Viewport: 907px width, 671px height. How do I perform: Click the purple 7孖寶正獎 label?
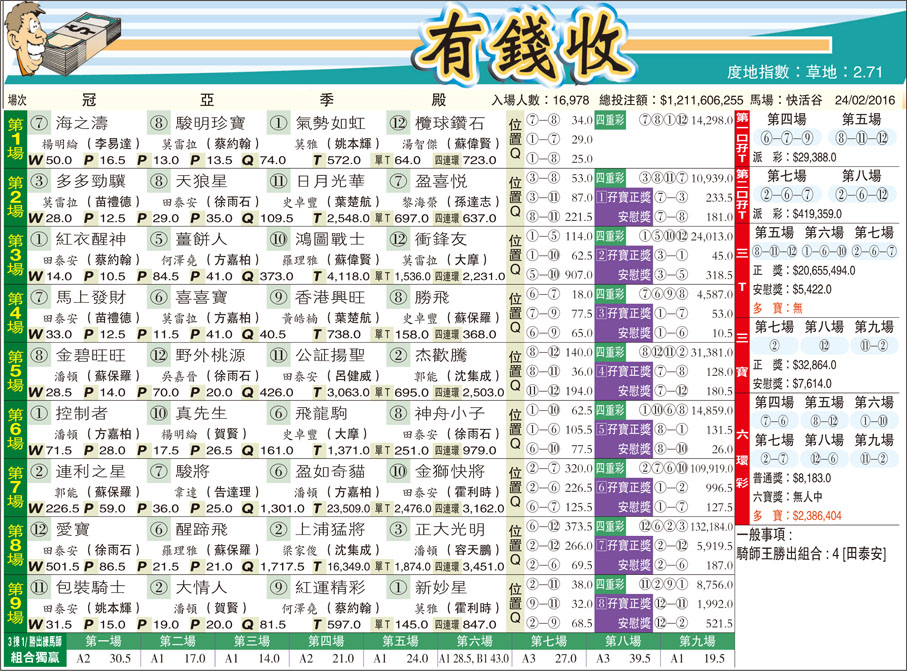coord(624,545)
